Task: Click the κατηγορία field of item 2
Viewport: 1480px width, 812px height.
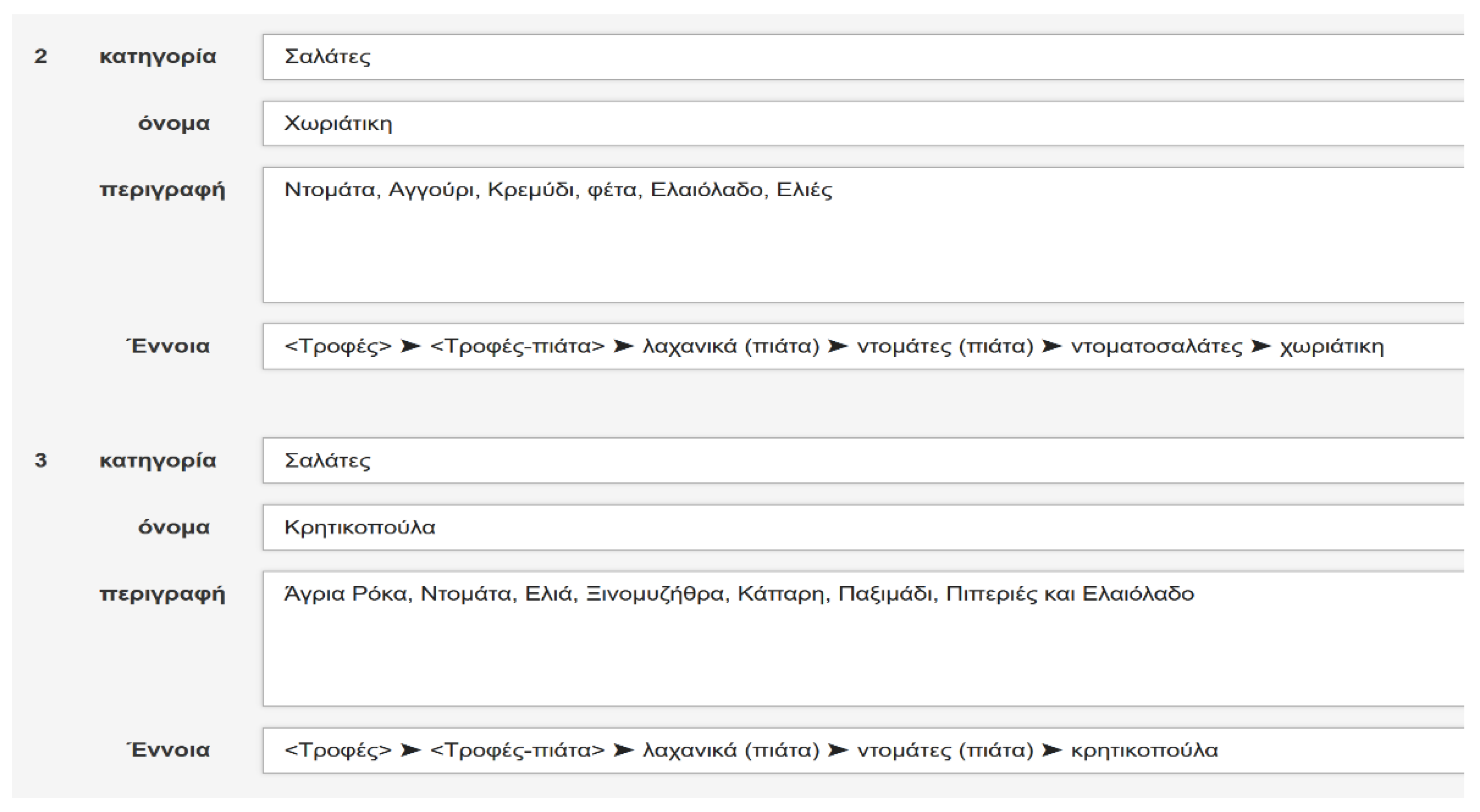Action: click(x=862, y=57)
